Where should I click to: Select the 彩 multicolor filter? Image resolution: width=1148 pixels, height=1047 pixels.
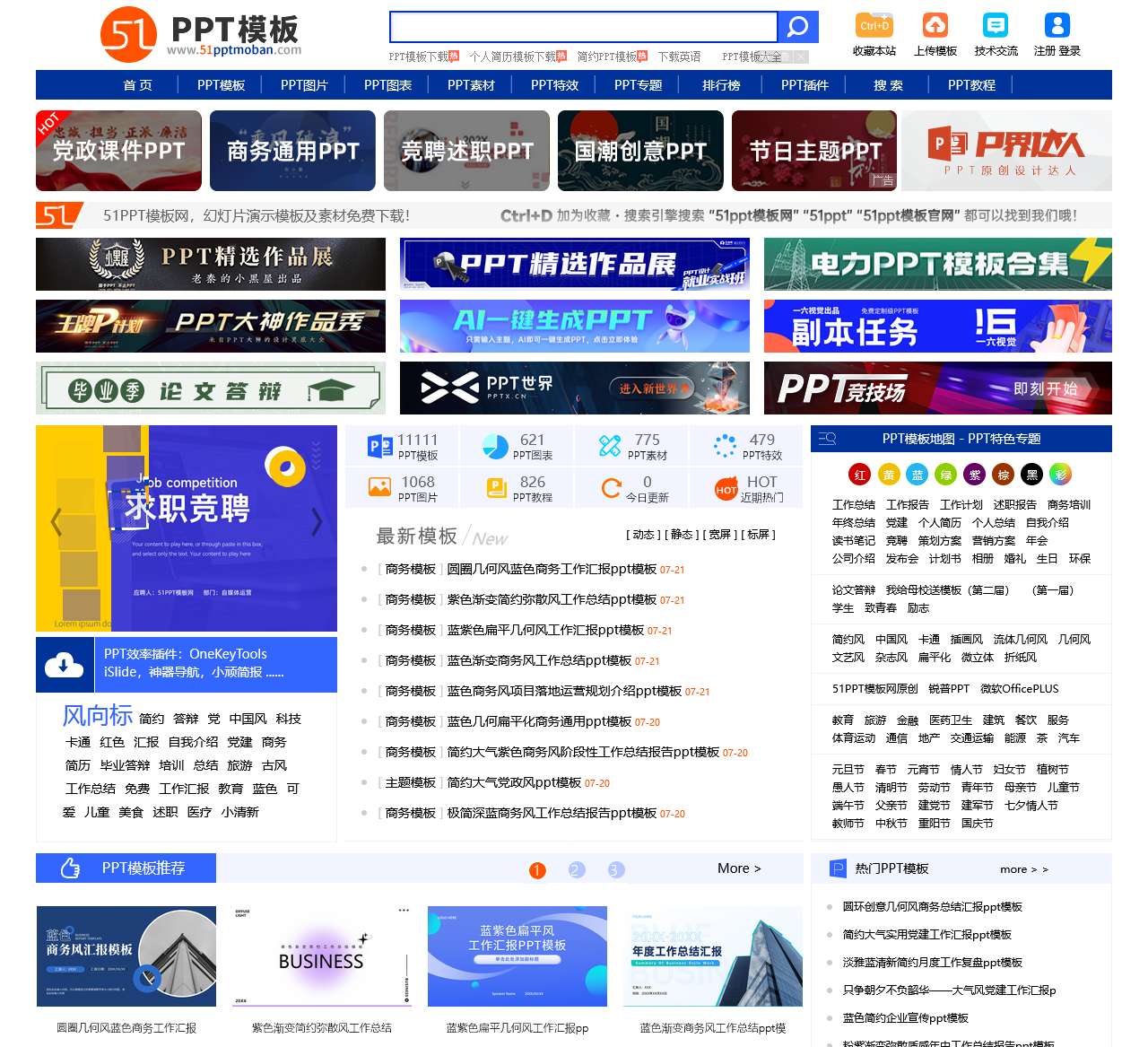pyautogui.click(x=1061, y=475)
